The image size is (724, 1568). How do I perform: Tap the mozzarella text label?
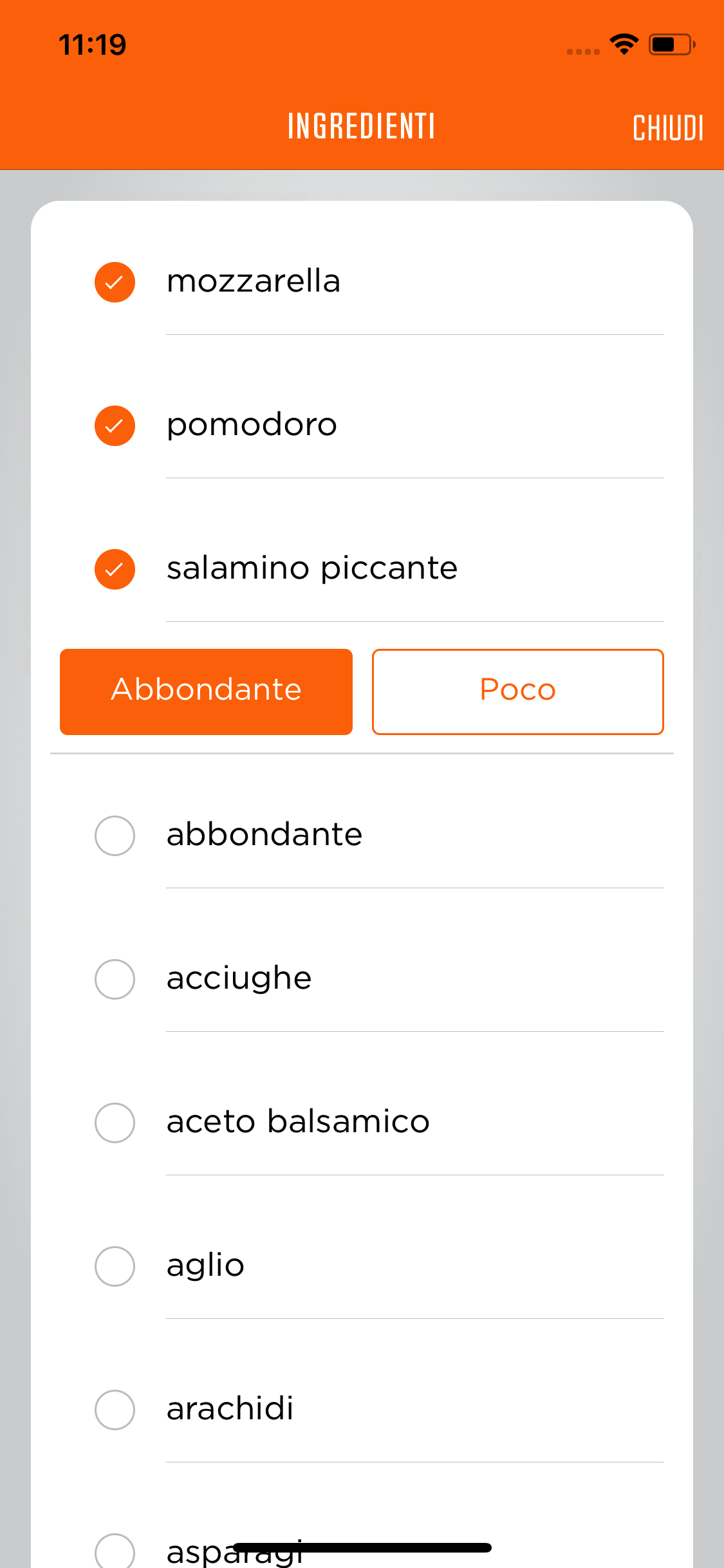(x=254, y=281)
